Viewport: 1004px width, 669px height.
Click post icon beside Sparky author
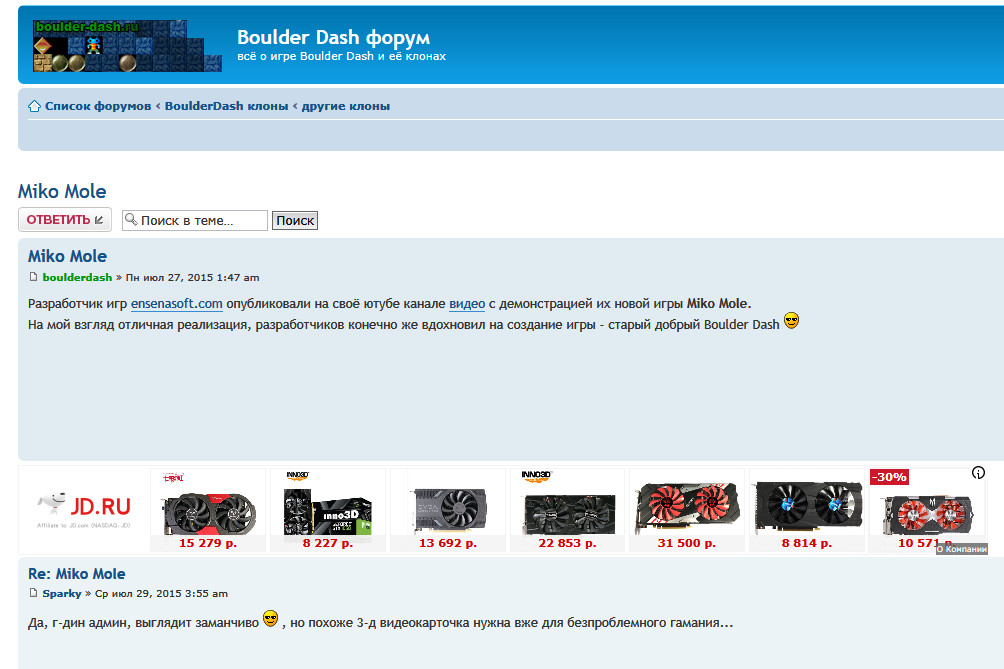[33, 593]
